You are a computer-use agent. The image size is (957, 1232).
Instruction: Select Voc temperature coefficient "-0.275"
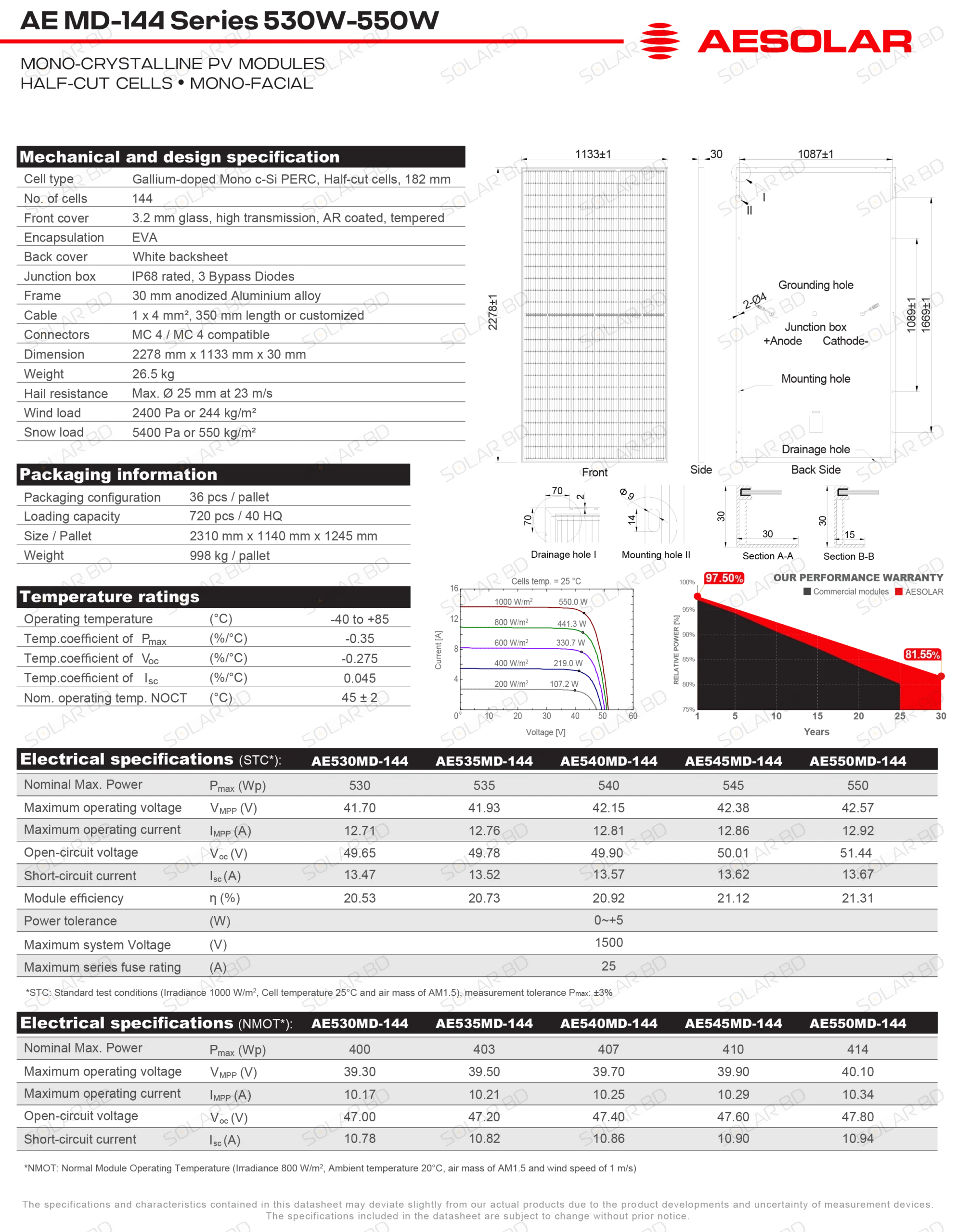tap(360, 658)
